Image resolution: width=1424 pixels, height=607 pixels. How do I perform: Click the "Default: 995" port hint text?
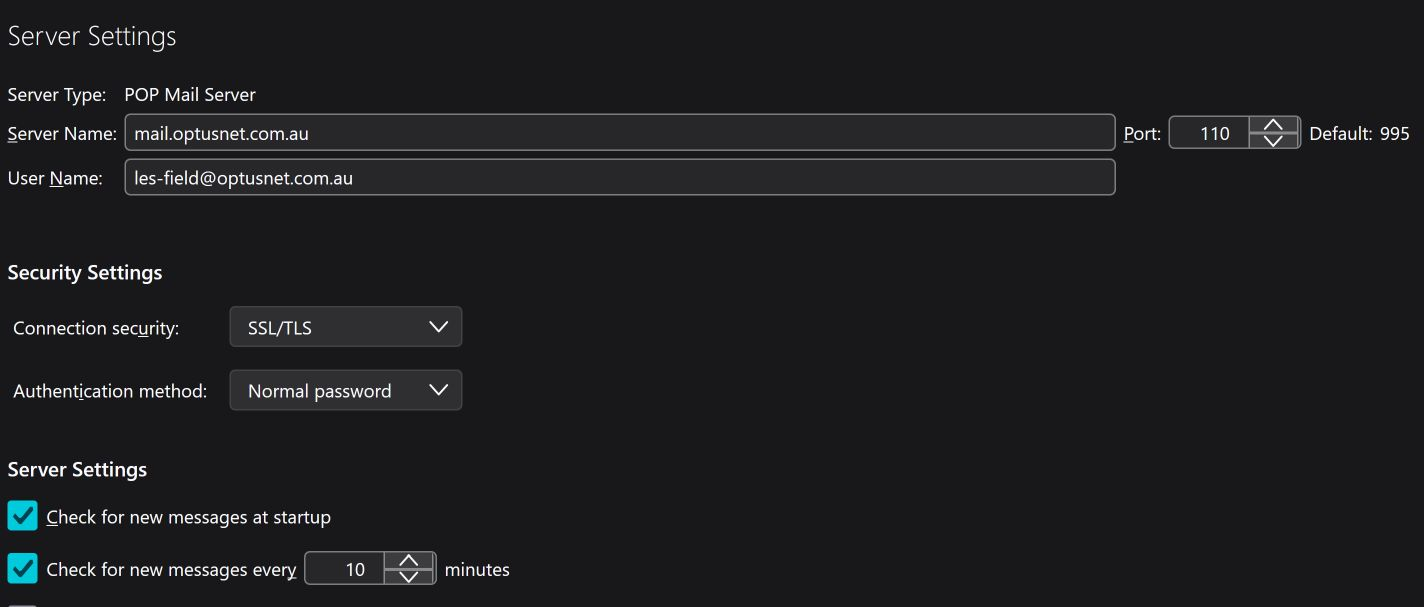1359,133
